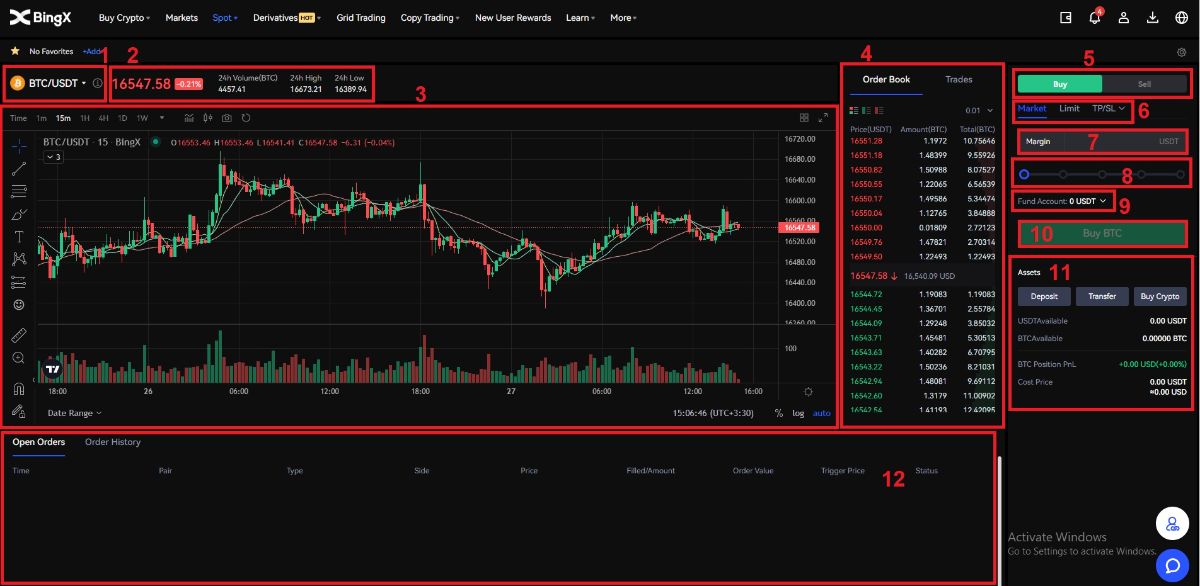Open the user account profile icon

click(x=1124, y=17)
